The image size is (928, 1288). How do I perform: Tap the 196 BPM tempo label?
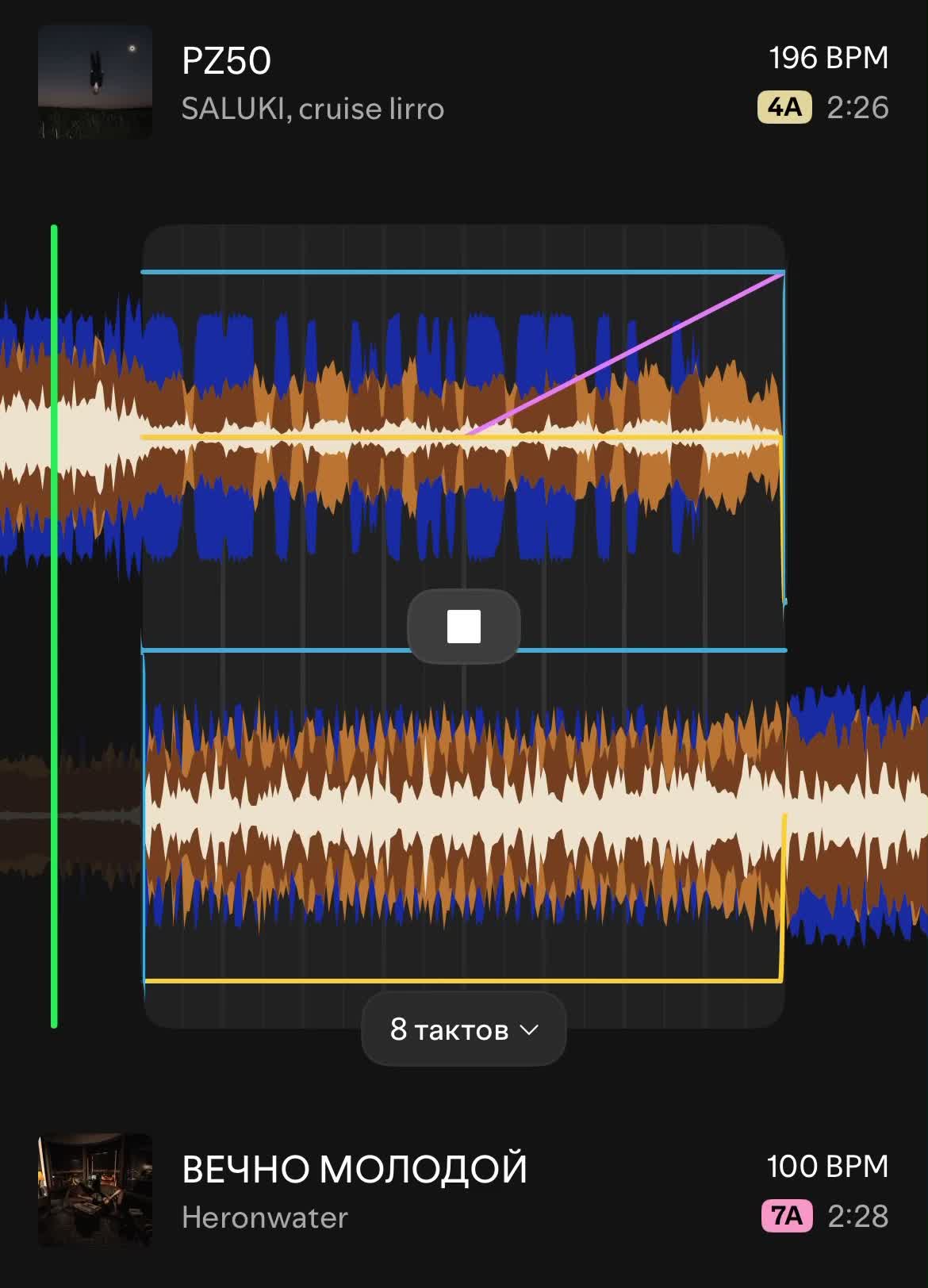828,58
